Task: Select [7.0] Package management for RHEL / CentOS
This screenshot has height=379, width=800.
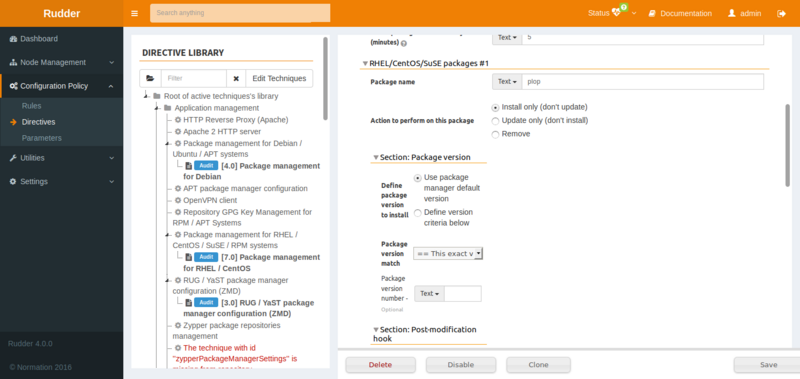Action: tap(252, 263)
